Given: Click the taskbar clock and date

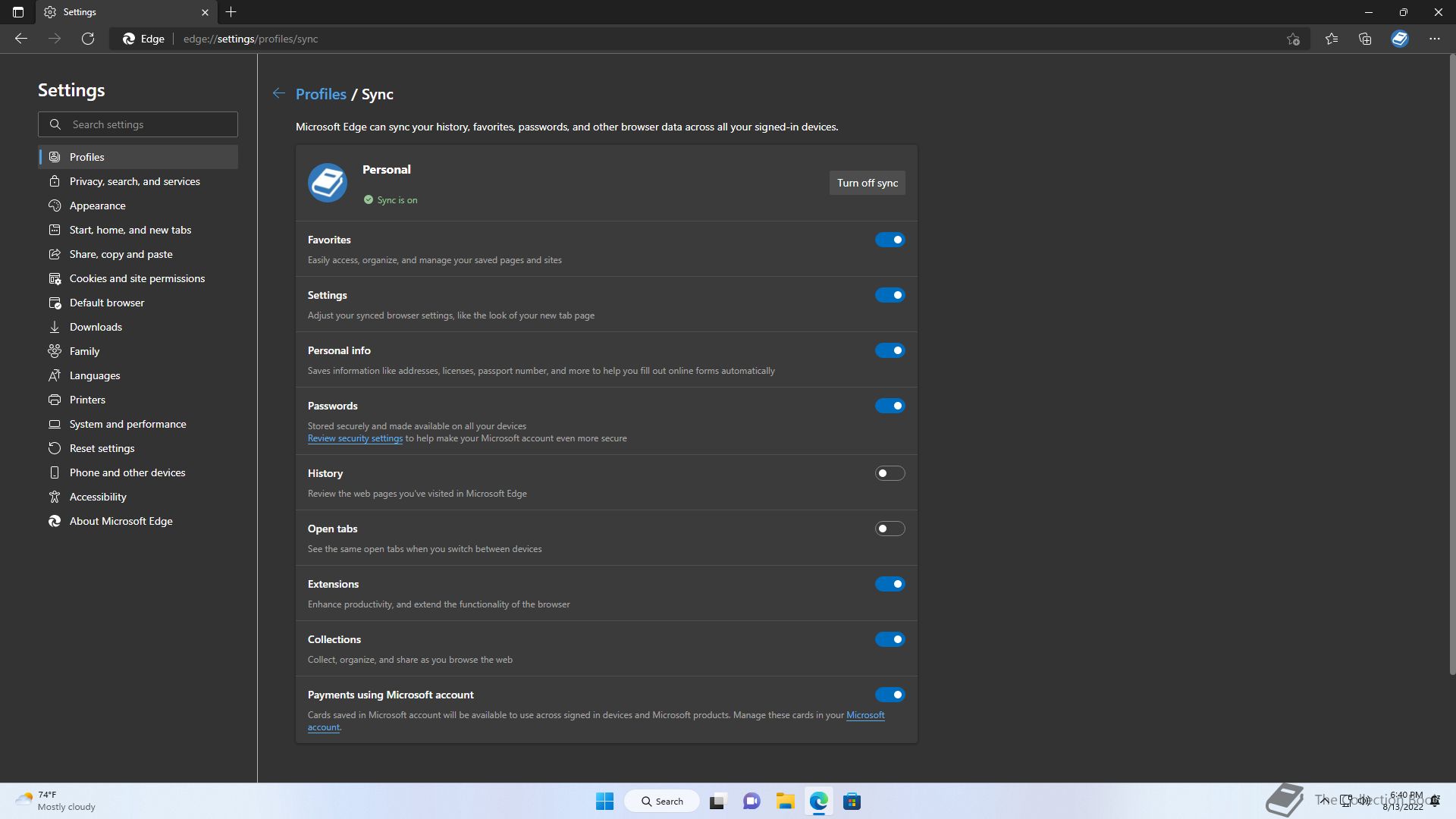Looking at the screenshot, I should (x=1403, y=801).
